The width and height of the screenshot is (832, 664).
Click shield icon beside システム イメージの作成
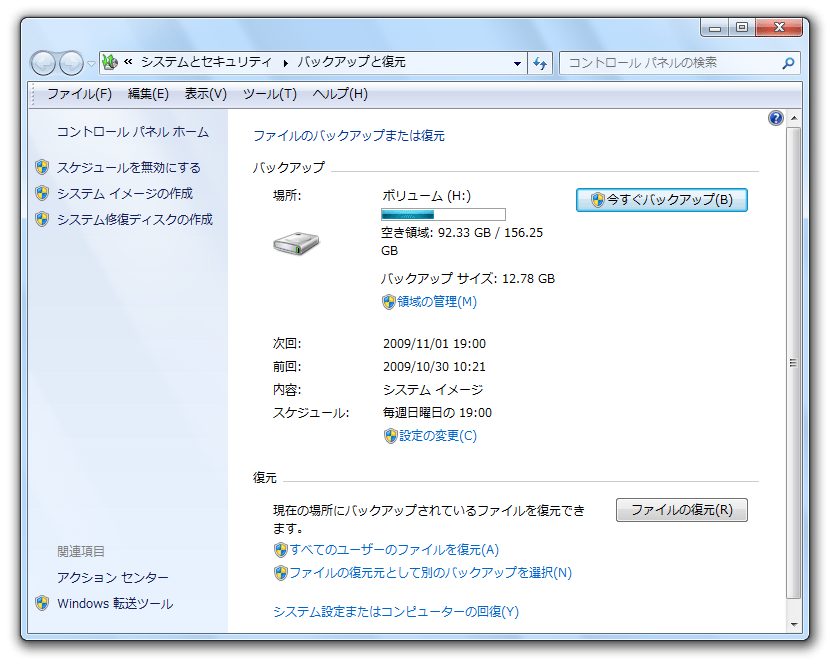(42, 193)
